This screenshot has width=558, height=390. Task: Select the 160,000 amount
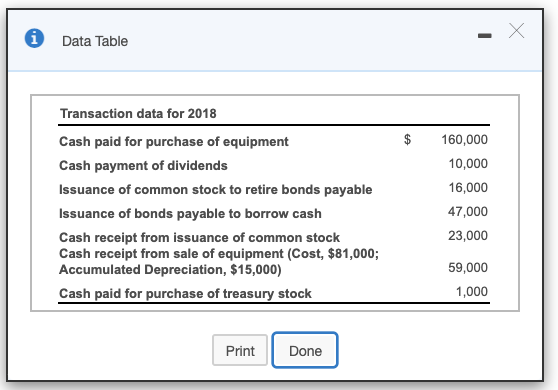pos(464,139)
